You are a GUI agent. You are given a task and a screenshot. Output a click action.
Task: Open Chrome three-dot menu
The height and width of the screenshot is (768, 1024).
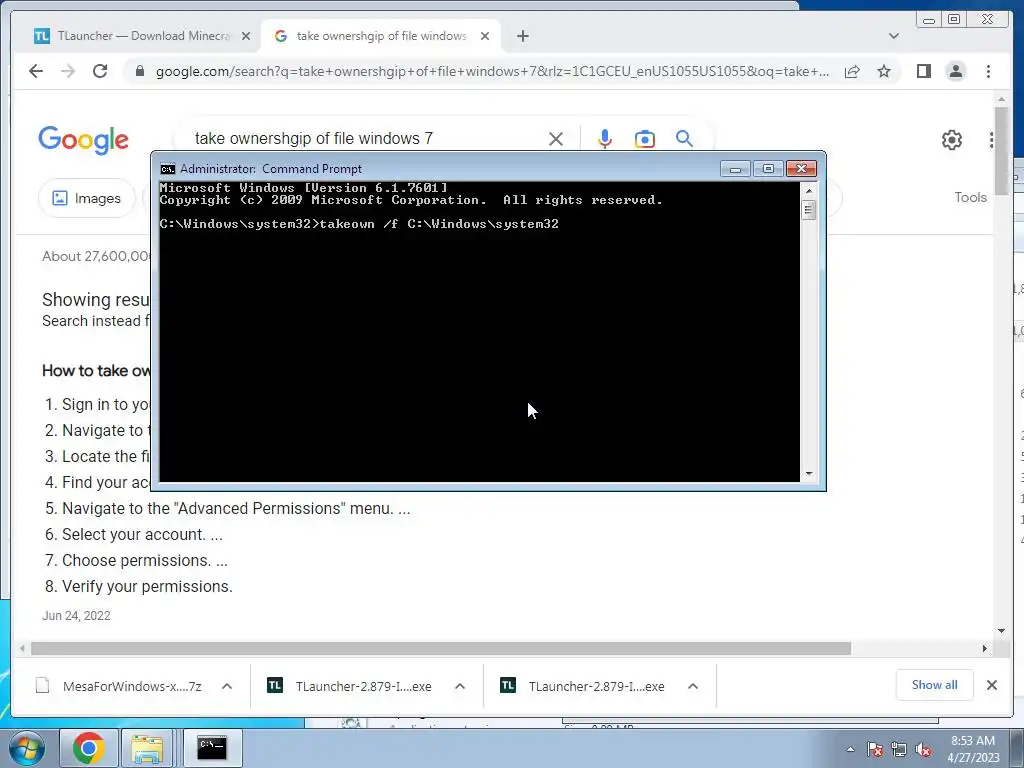pyautogui.click(x=988, y=71)
